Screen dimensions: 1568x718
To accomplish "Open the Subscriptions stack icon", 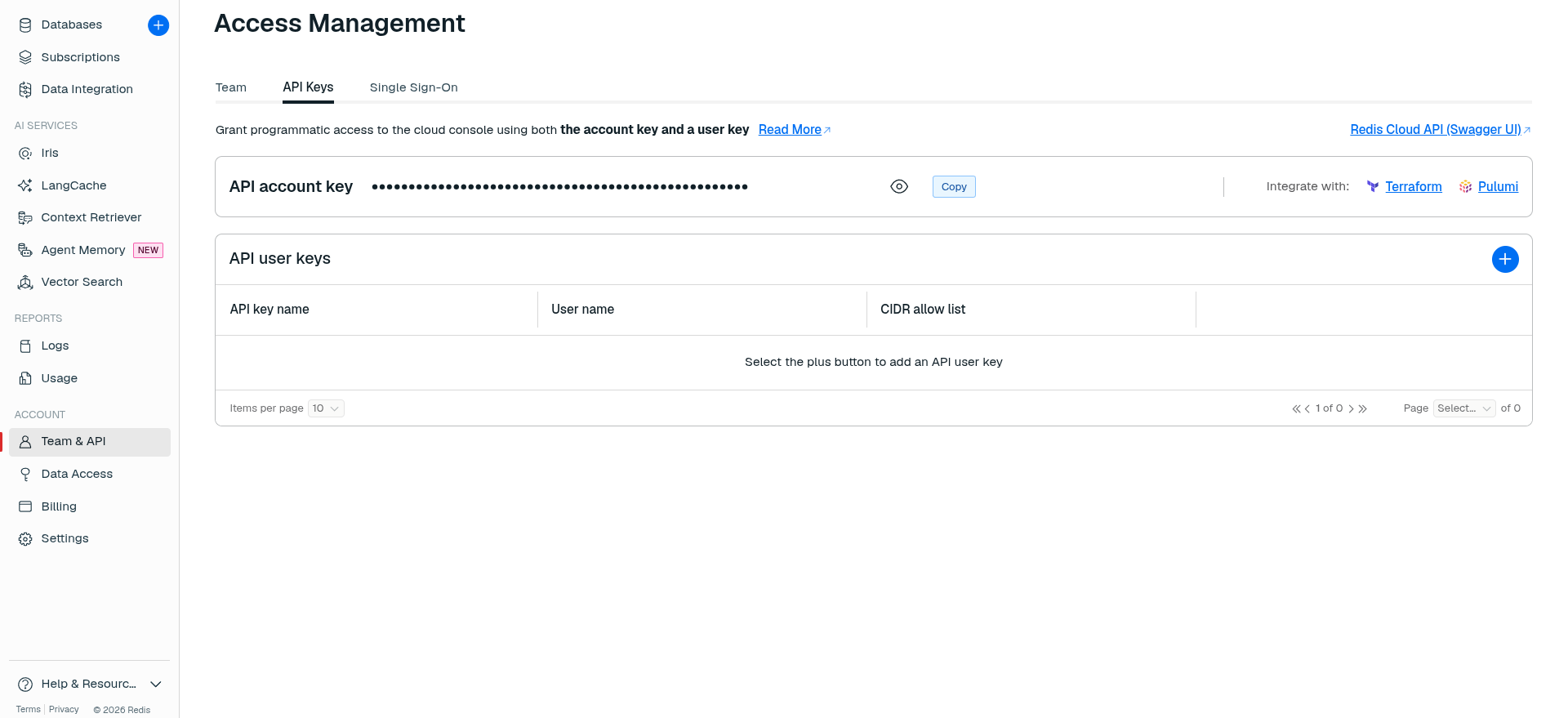I will pos(25,57).
